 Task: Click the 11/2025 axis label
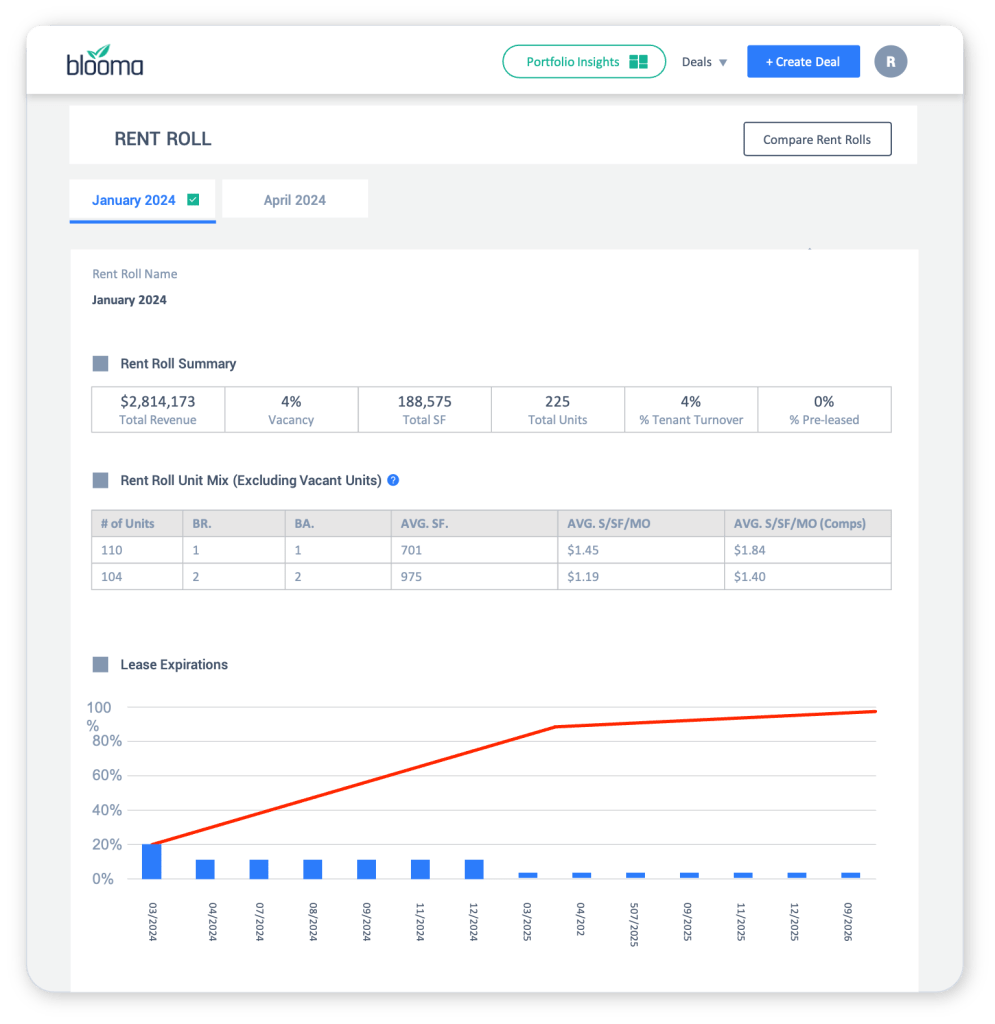(x=741, y=921)
